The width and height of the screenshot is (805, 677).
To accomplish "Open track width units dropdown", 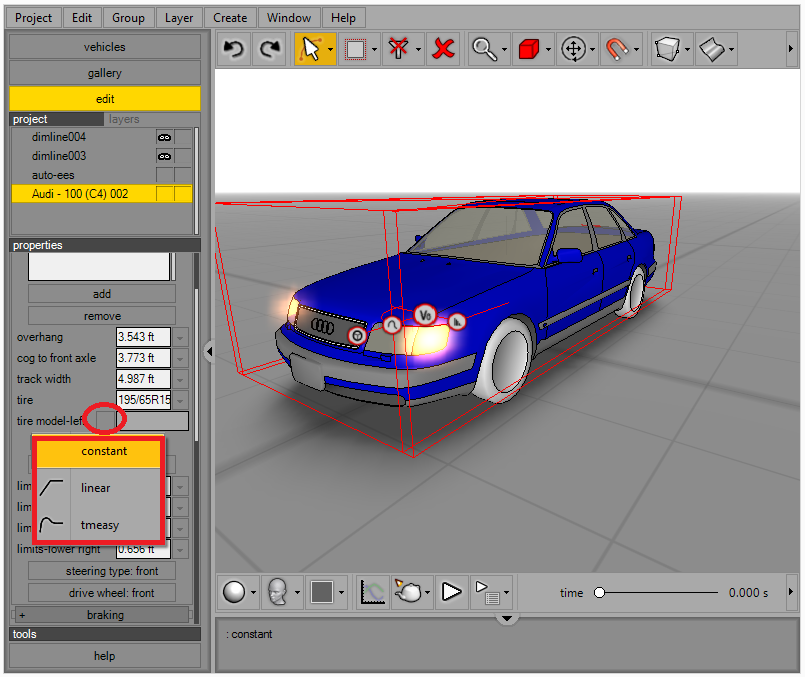I will pyautogui.click(x=180, y=379).
